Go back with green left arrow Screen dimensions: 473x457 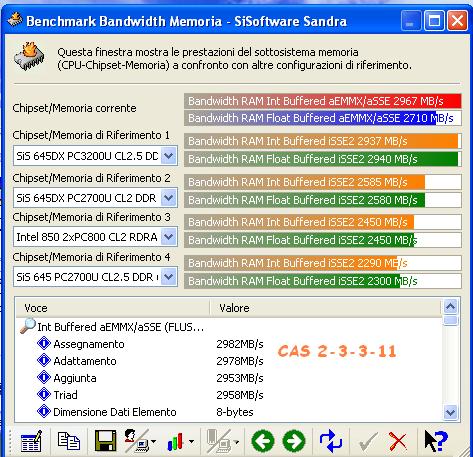coord(263,441)
